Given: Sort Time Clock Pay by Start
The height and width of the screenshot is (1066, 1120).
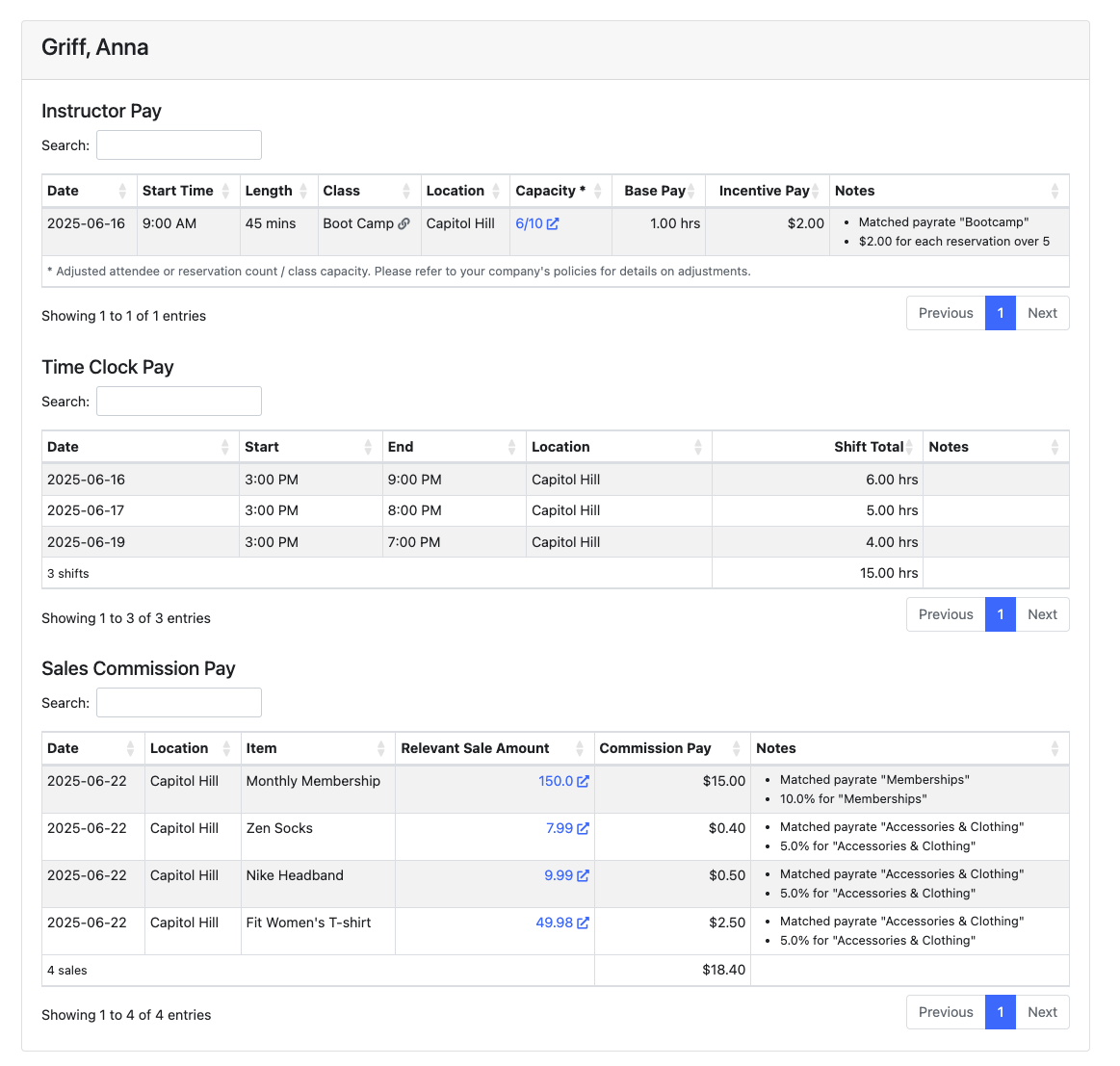Looking at the screenshot, I should pyautogui.click(x=311, y=447).
